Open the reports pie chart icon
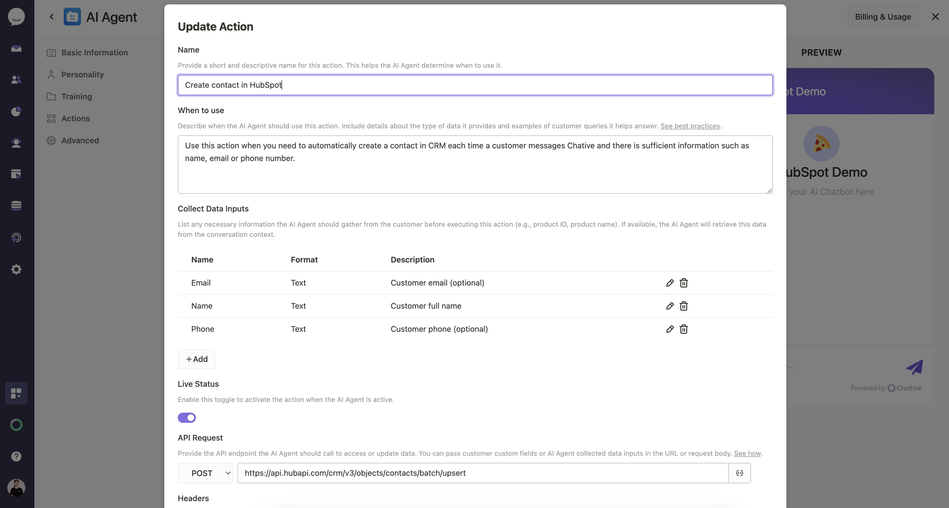Screen dimensions: 949x508 pos(16,111)
